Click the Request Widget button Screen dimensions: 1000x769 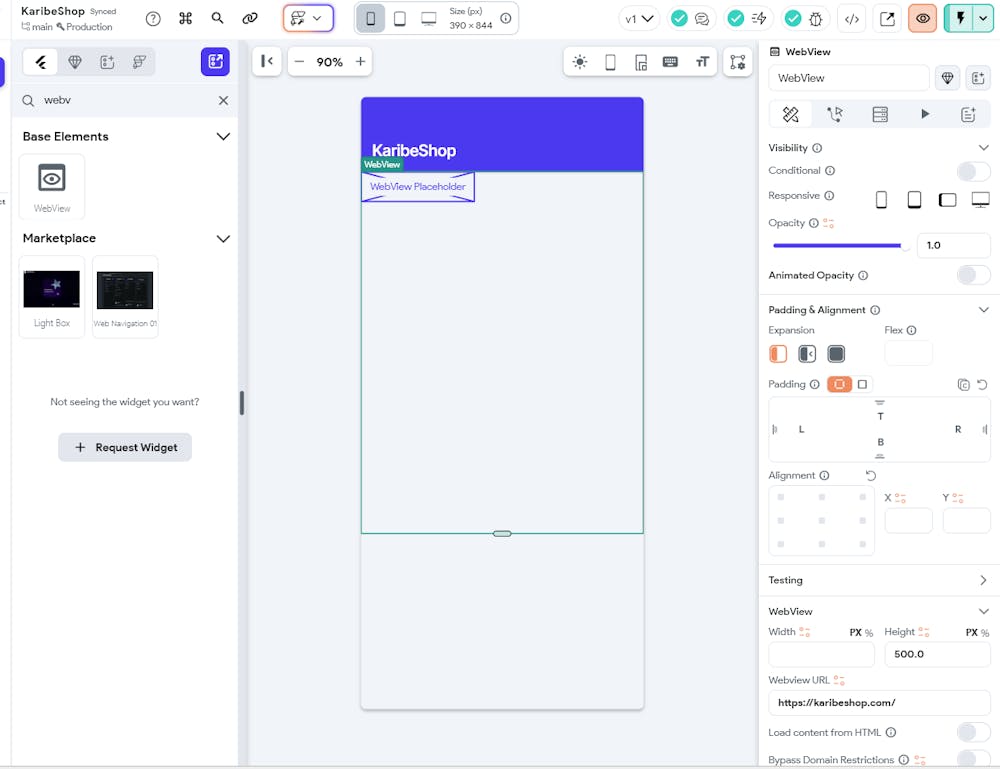tap(125, 447)
